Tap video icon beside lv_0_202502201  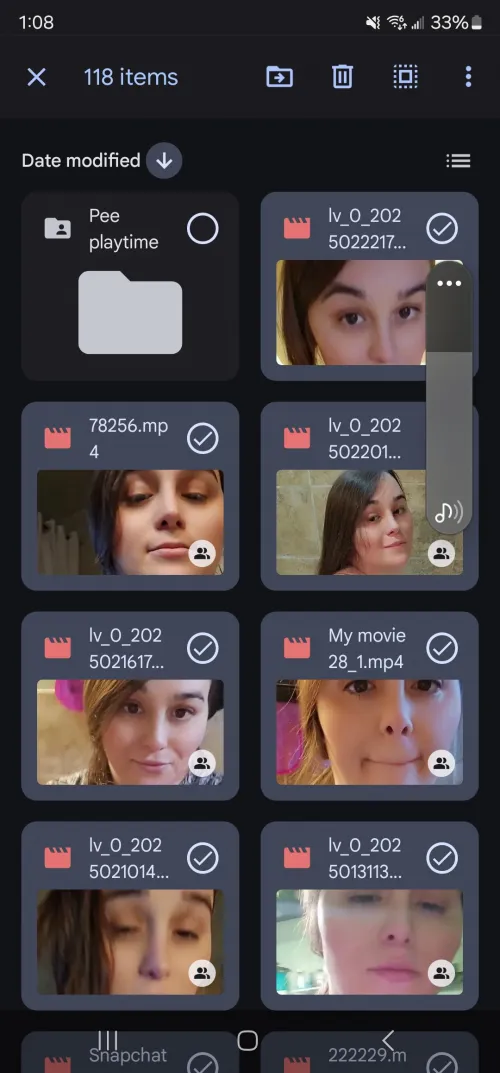[x=297, y=438]
